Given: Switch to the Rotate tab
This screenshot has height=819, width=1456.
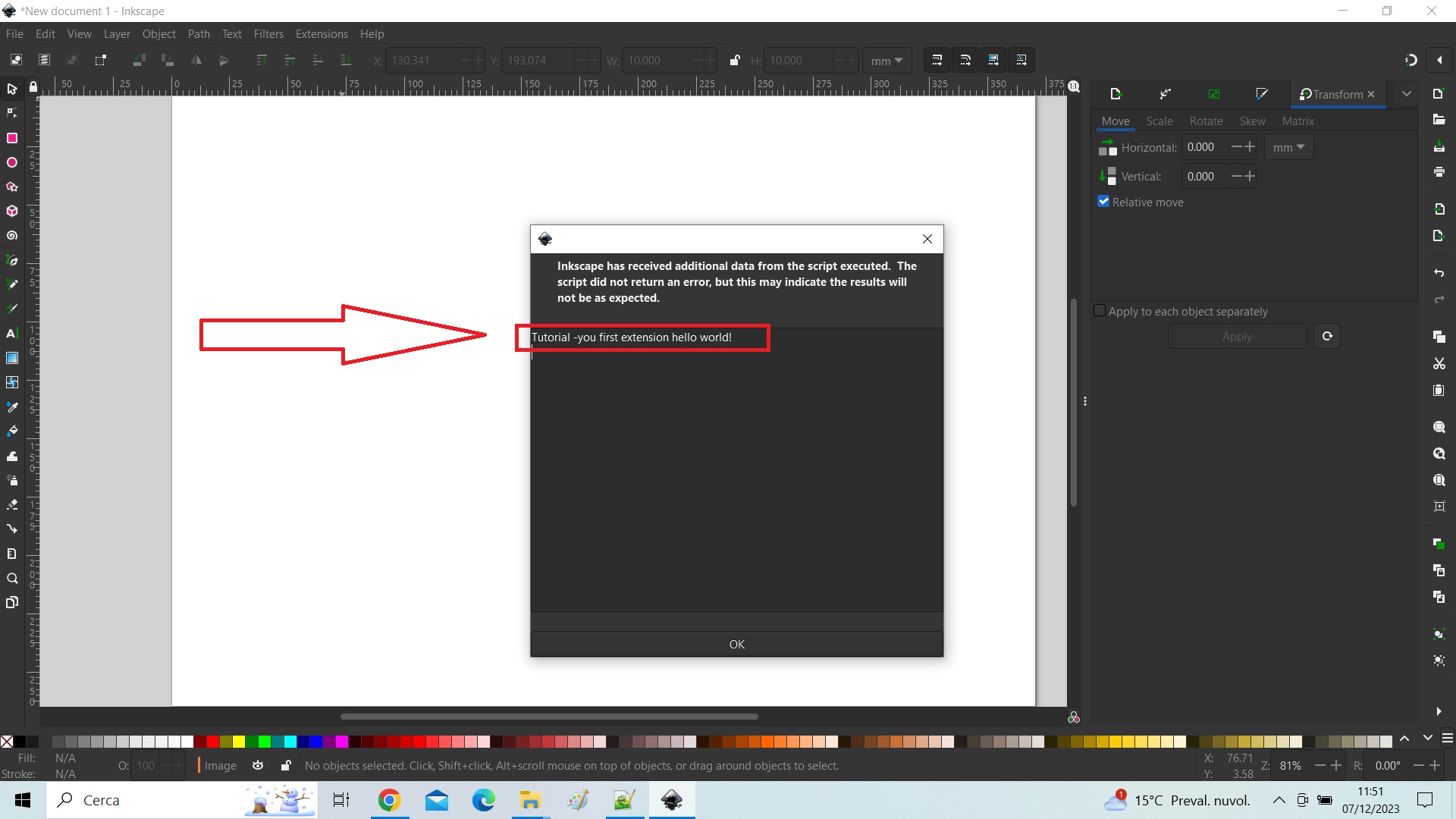Looking at the screenshot, I should [1206, 121].
